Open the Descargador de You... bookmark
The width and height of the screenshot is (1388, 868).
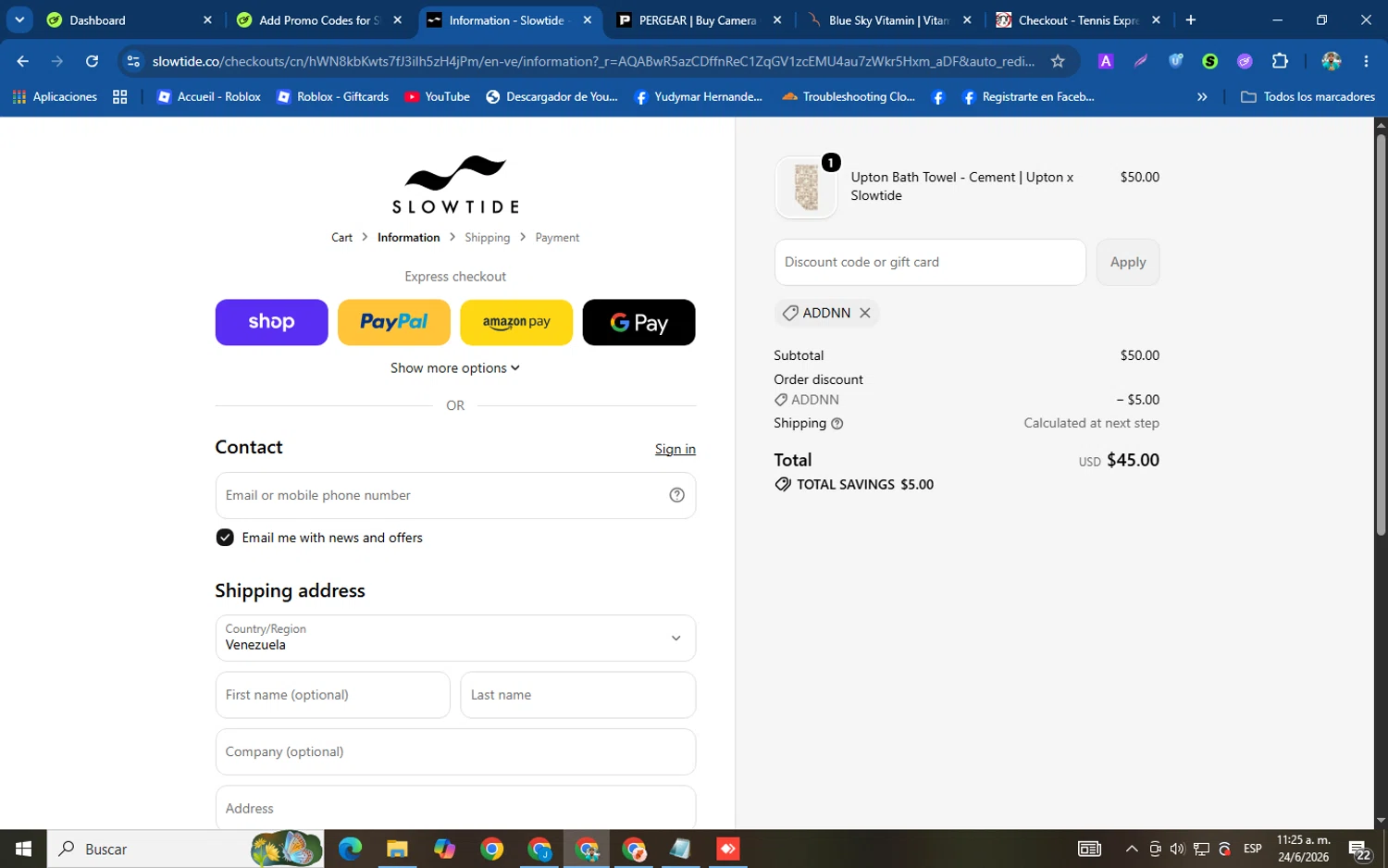point(551,96)
